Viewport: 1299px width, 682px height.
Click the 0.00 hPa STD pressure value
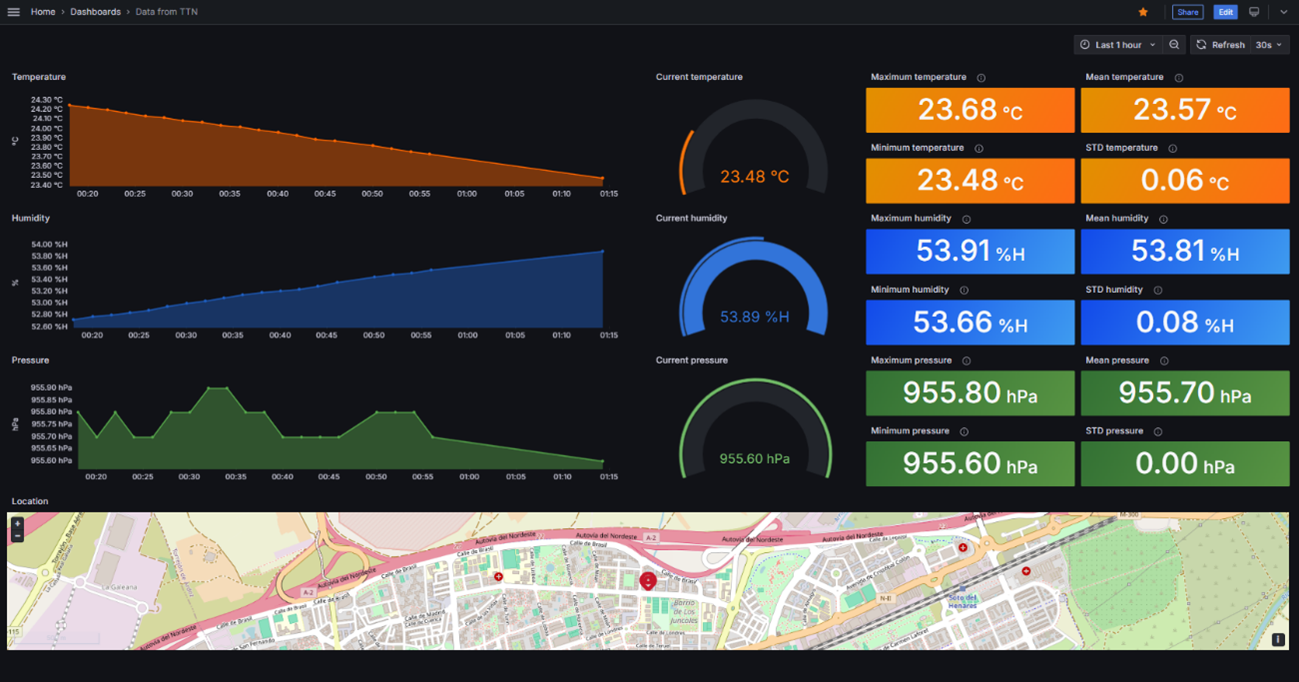click(1185, 464)
